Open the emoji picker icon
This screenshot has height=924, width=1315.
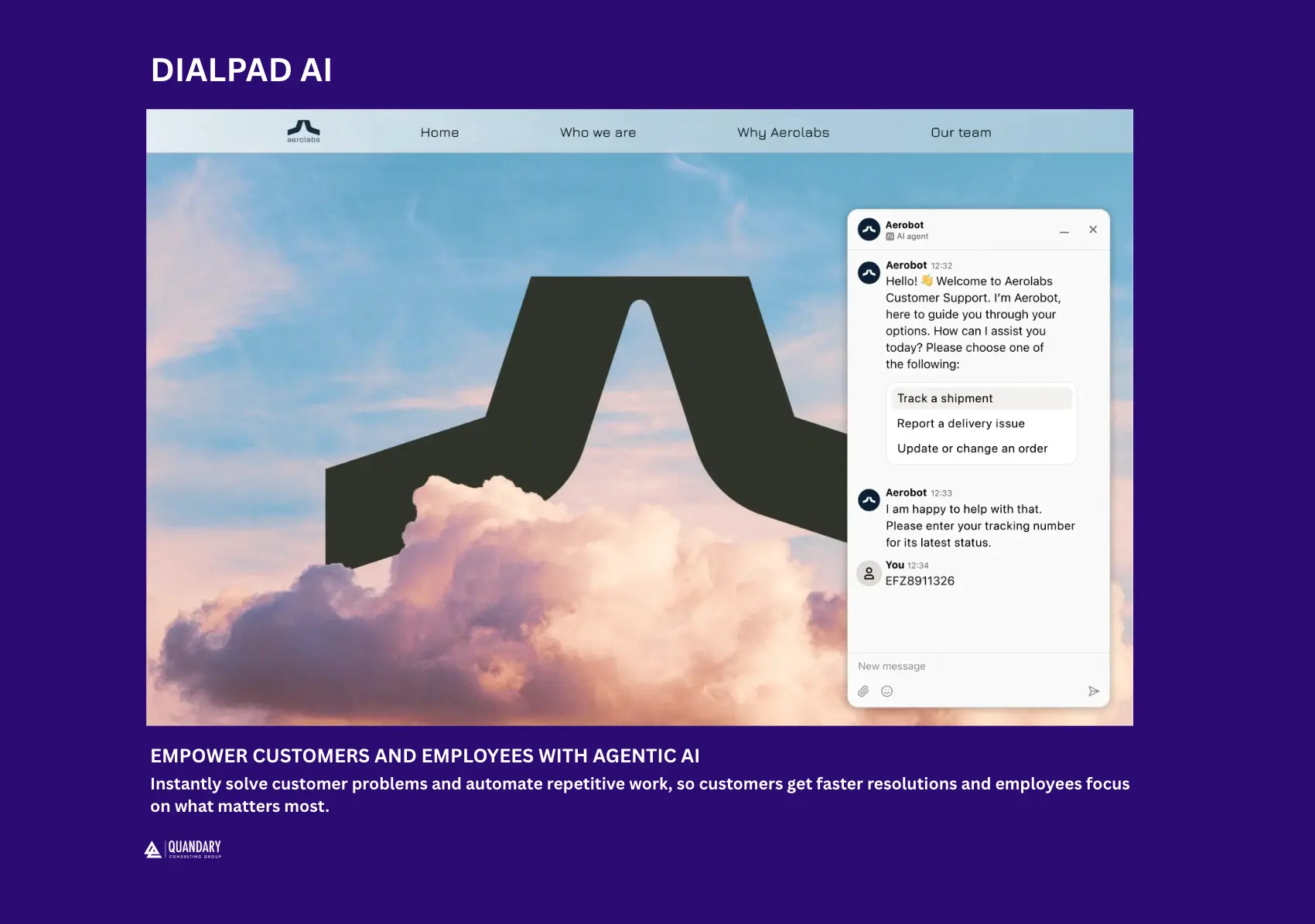pyautogui.click(x=887, y=691)
